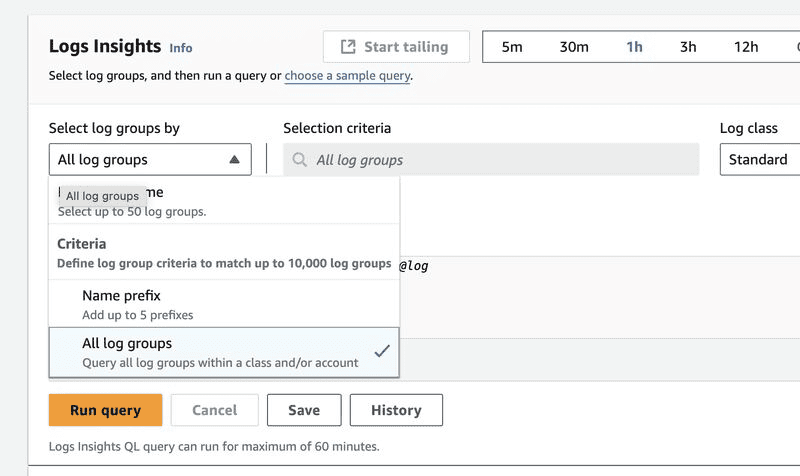
Task: Collapse the All log groups dropdown arrow
Action: (234, 160)
